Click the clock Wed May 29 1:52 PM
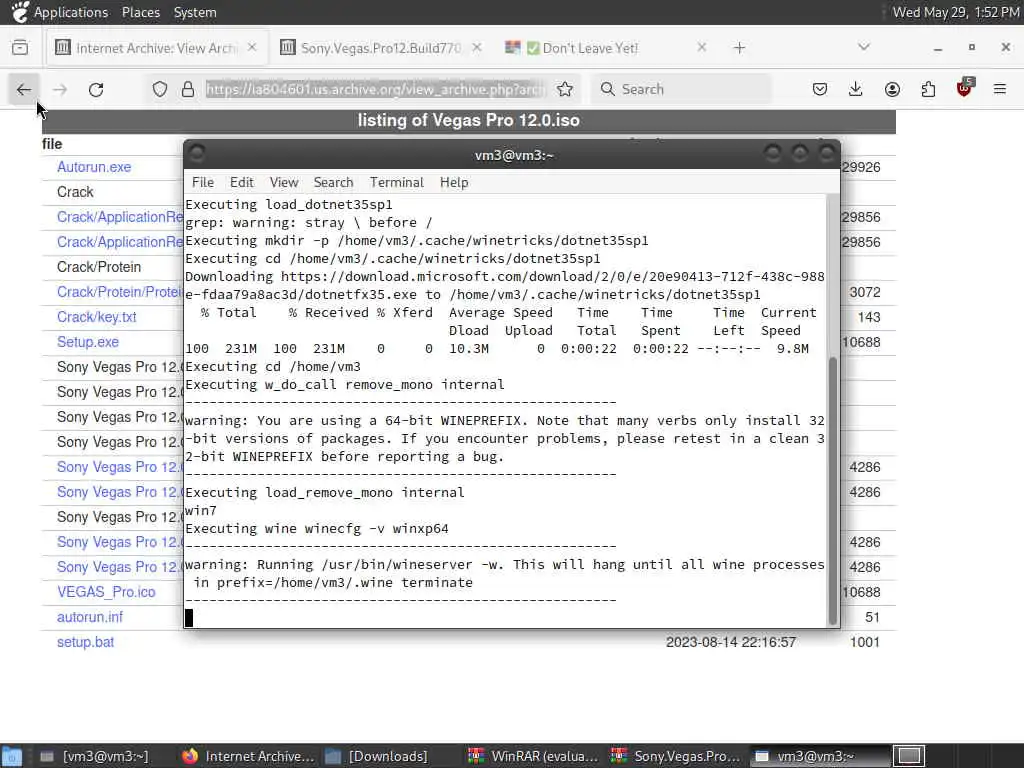The image size is (1024, 768). pyautogui.click(x=955, y=12)
